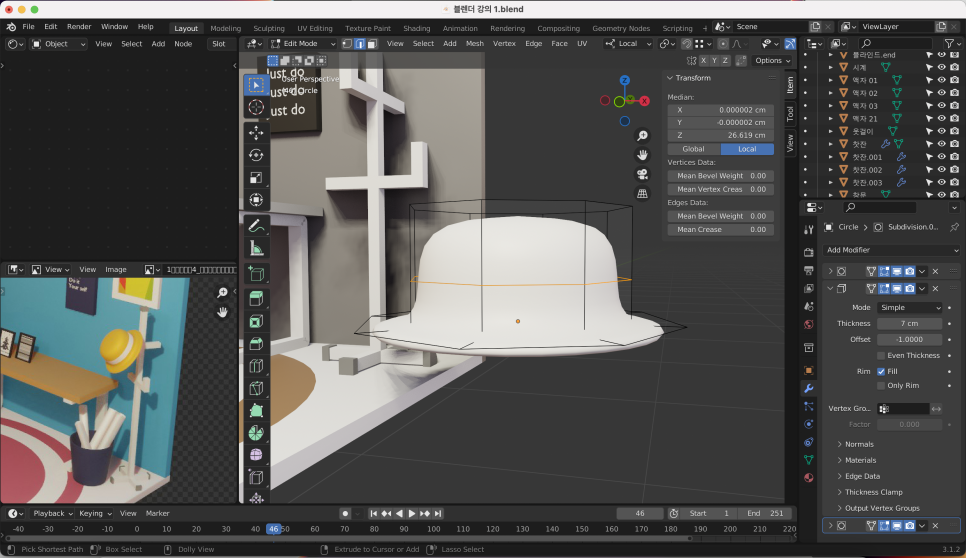Select the 3D Cursor tool
This screenshot has height=558, width=966.
tap(256, 107)
